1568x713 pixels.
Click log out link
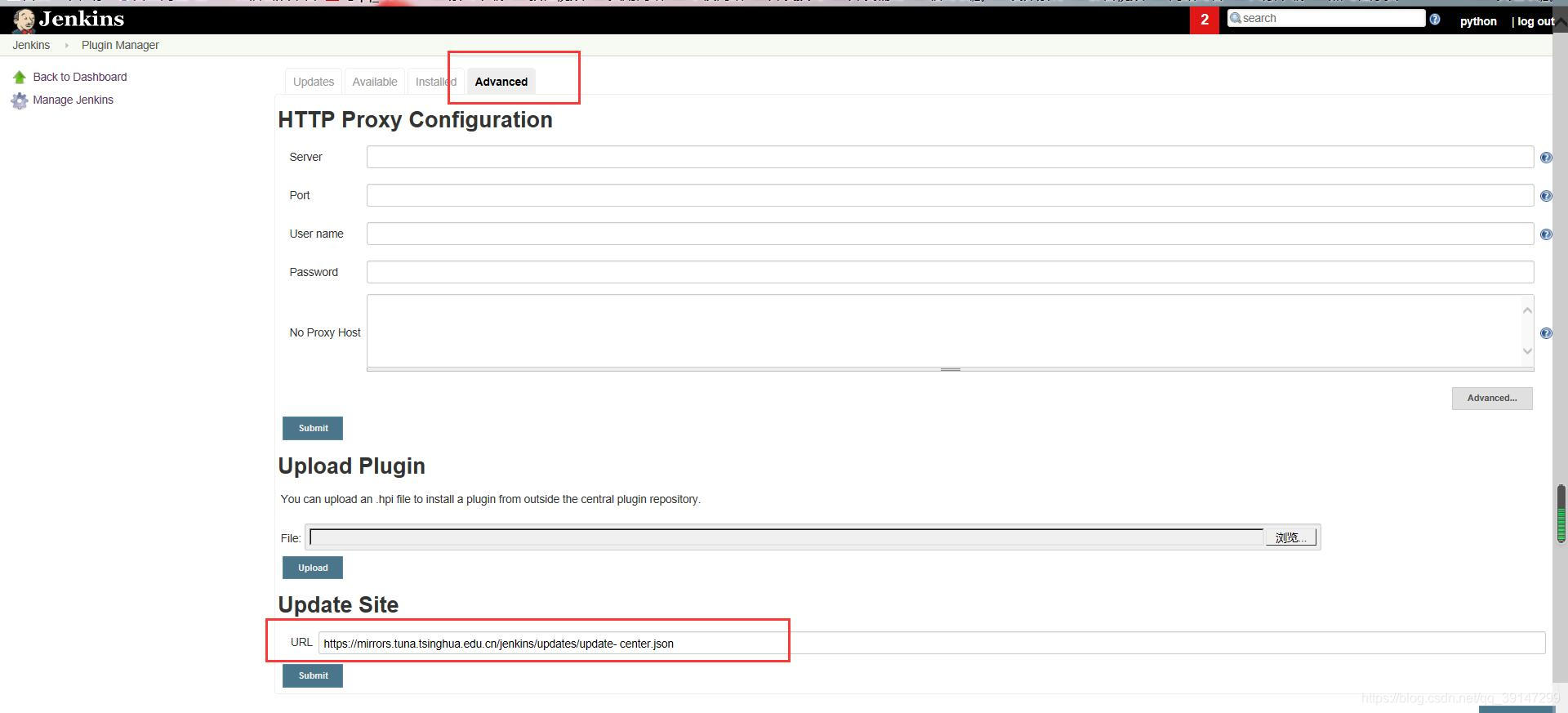1535,21
